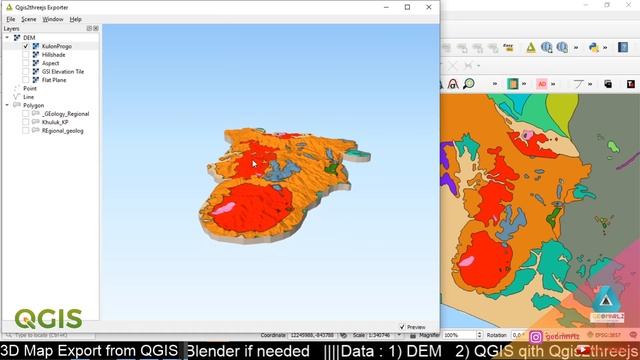
Task: Maximize the Qgis2threejs Exporter window
Action: point(407,7)
